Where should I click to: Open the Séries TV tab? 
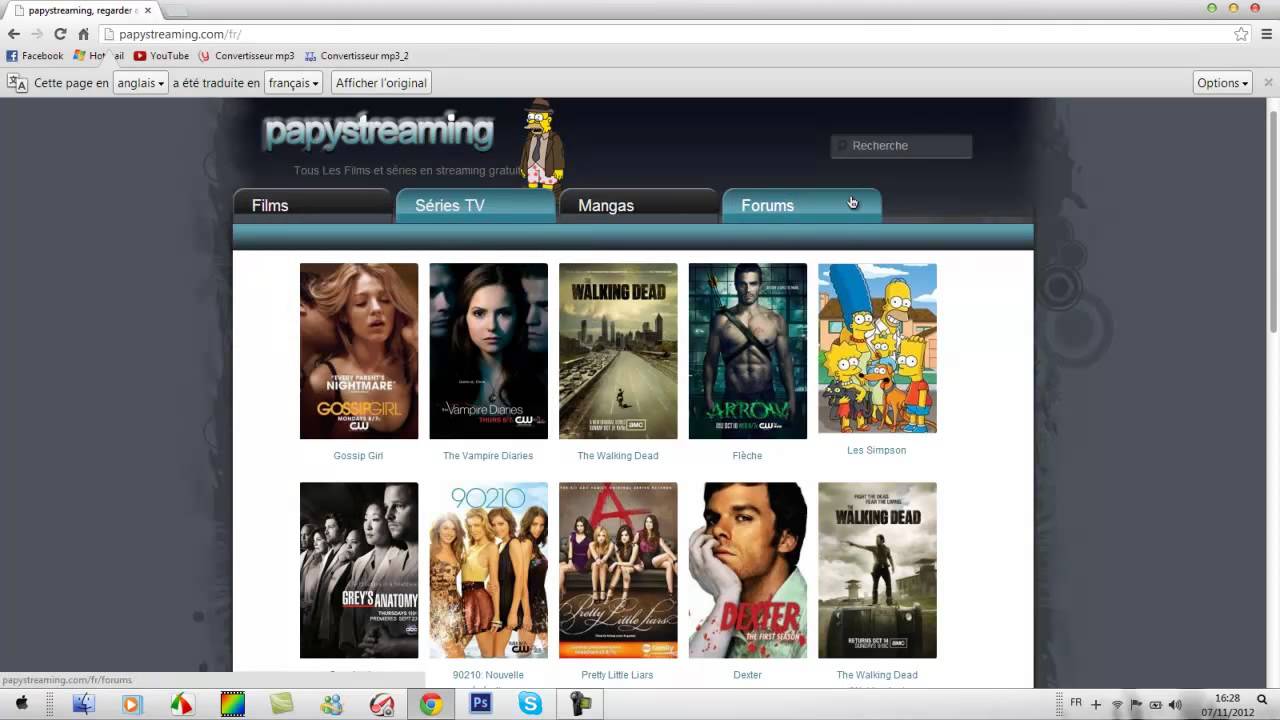475,205
